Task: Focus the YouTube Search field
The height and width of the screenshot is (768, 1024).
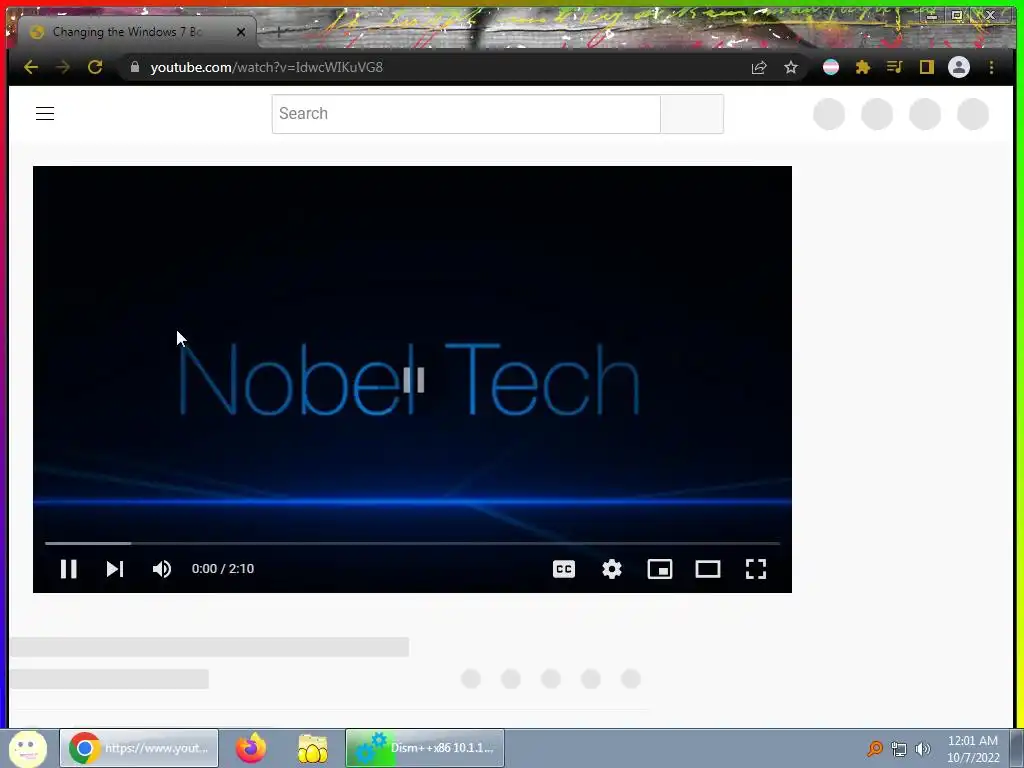Action: point(466,114)
